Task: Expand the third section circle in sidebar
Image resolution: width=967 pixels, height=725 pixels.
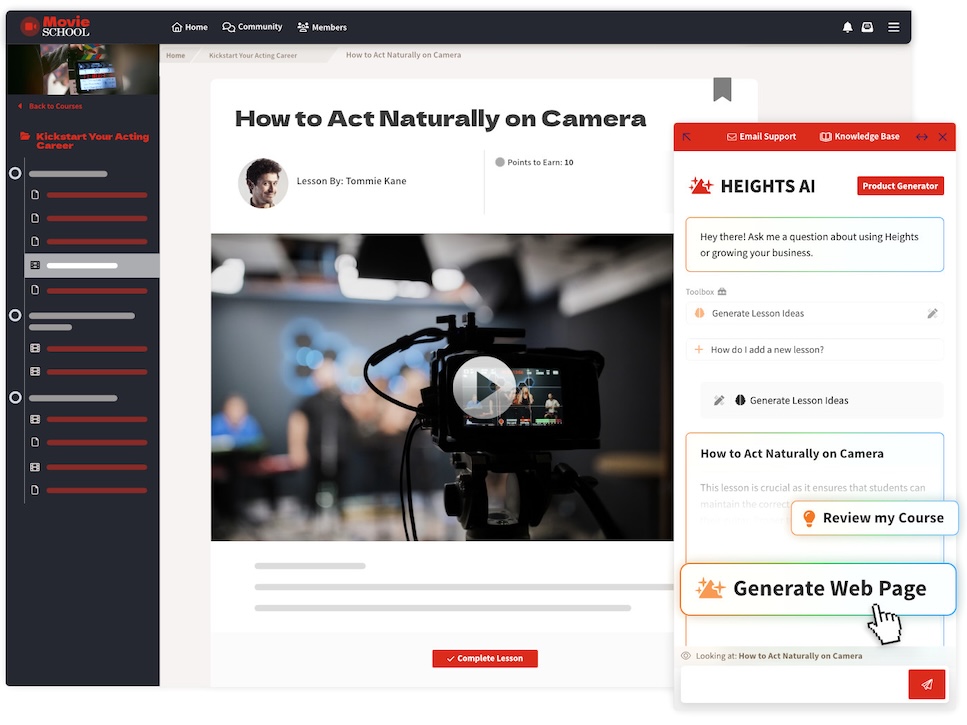Action: [15, 398]
